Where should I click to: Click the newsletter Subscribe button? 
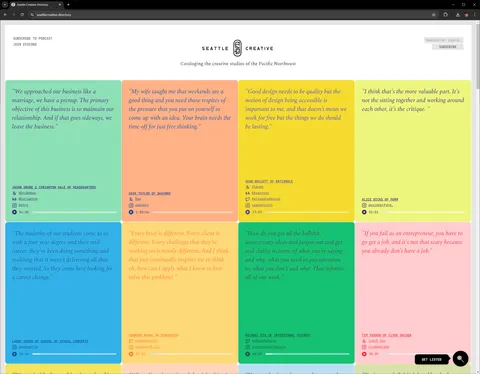(448, 47)
